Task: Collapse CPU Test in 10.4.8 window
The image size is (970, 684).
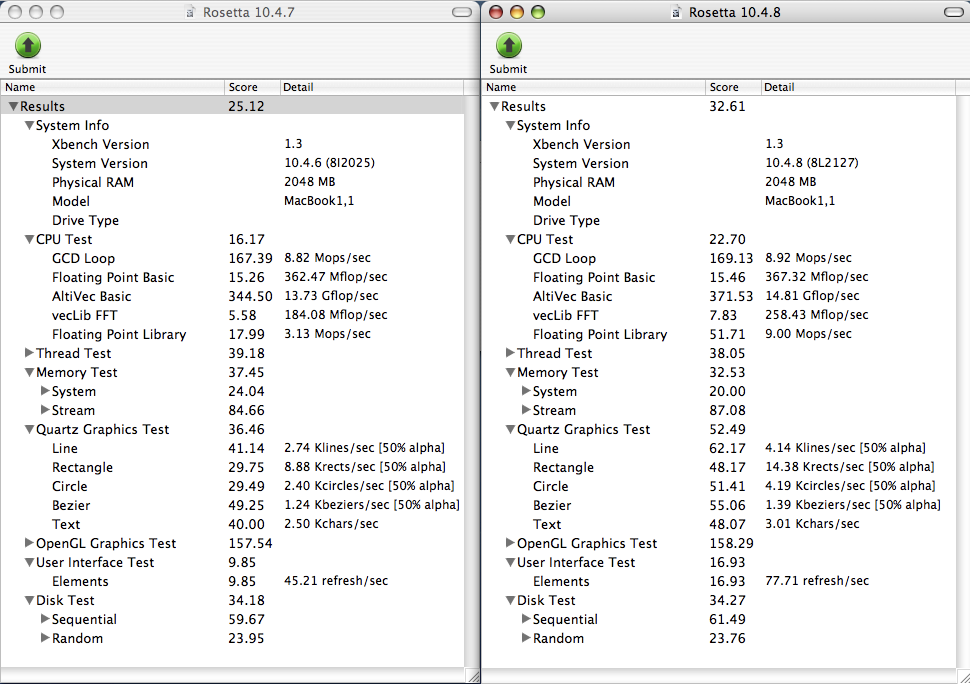Action: tap(510, 239)
